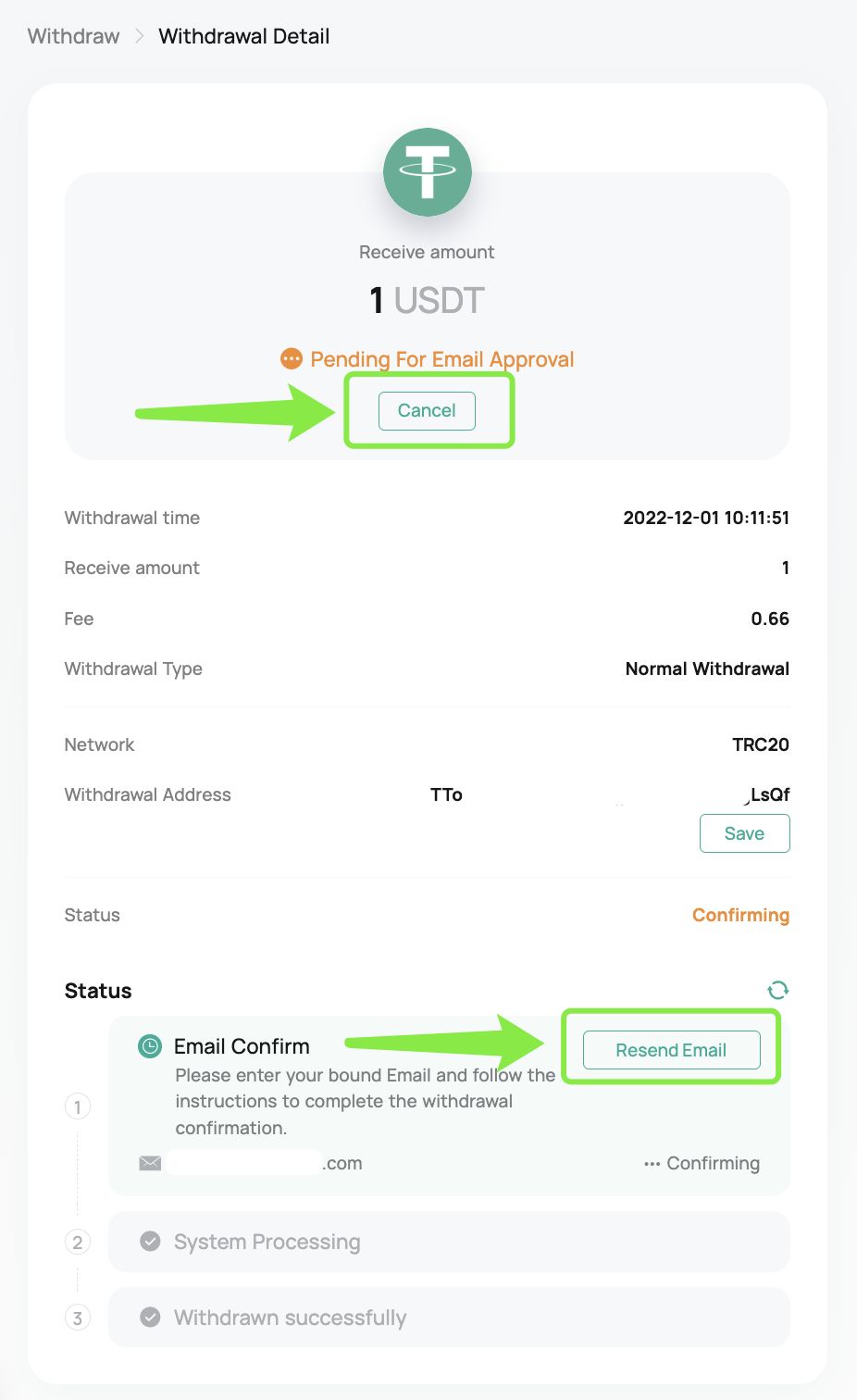Image resolution: width=857 pixels, height=1400 pixels.
Task: Click the Email Confirm clock icon
Action: (150, 1046)
